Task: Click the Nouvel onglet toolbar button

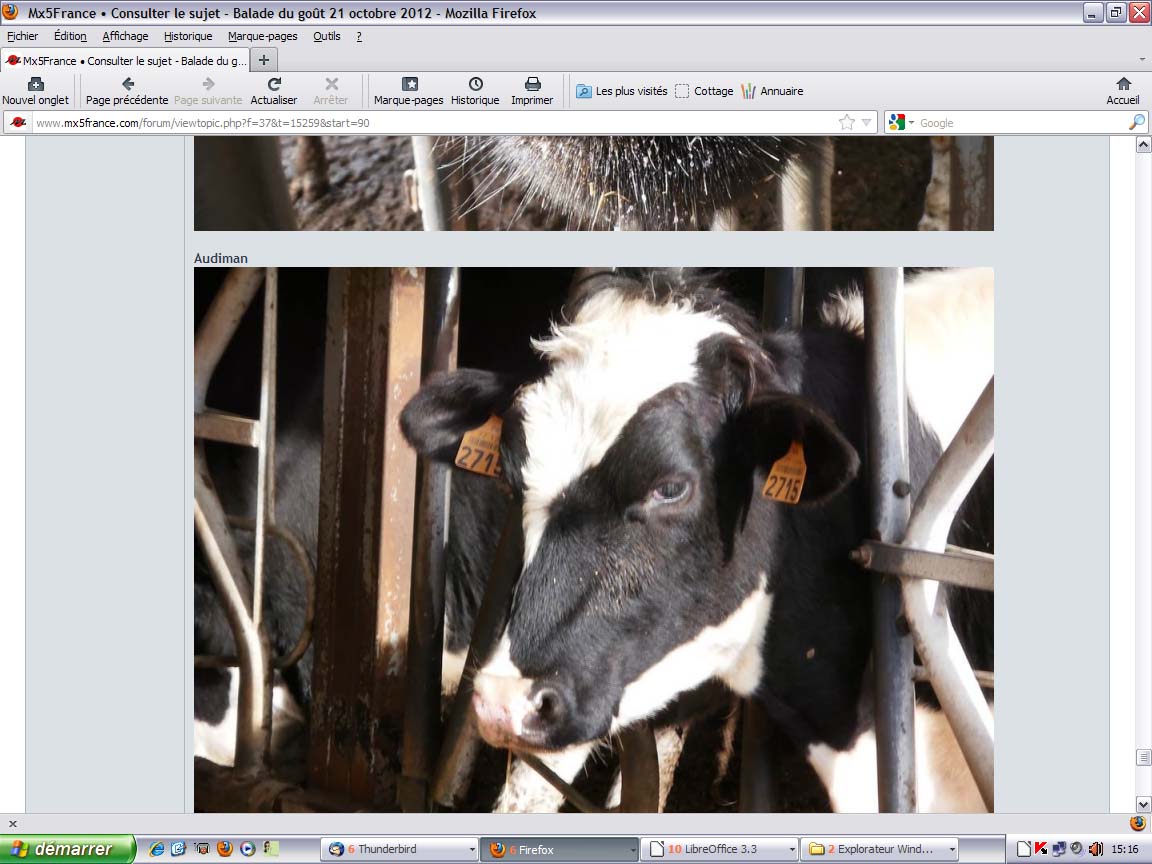Action: [35, 92]
